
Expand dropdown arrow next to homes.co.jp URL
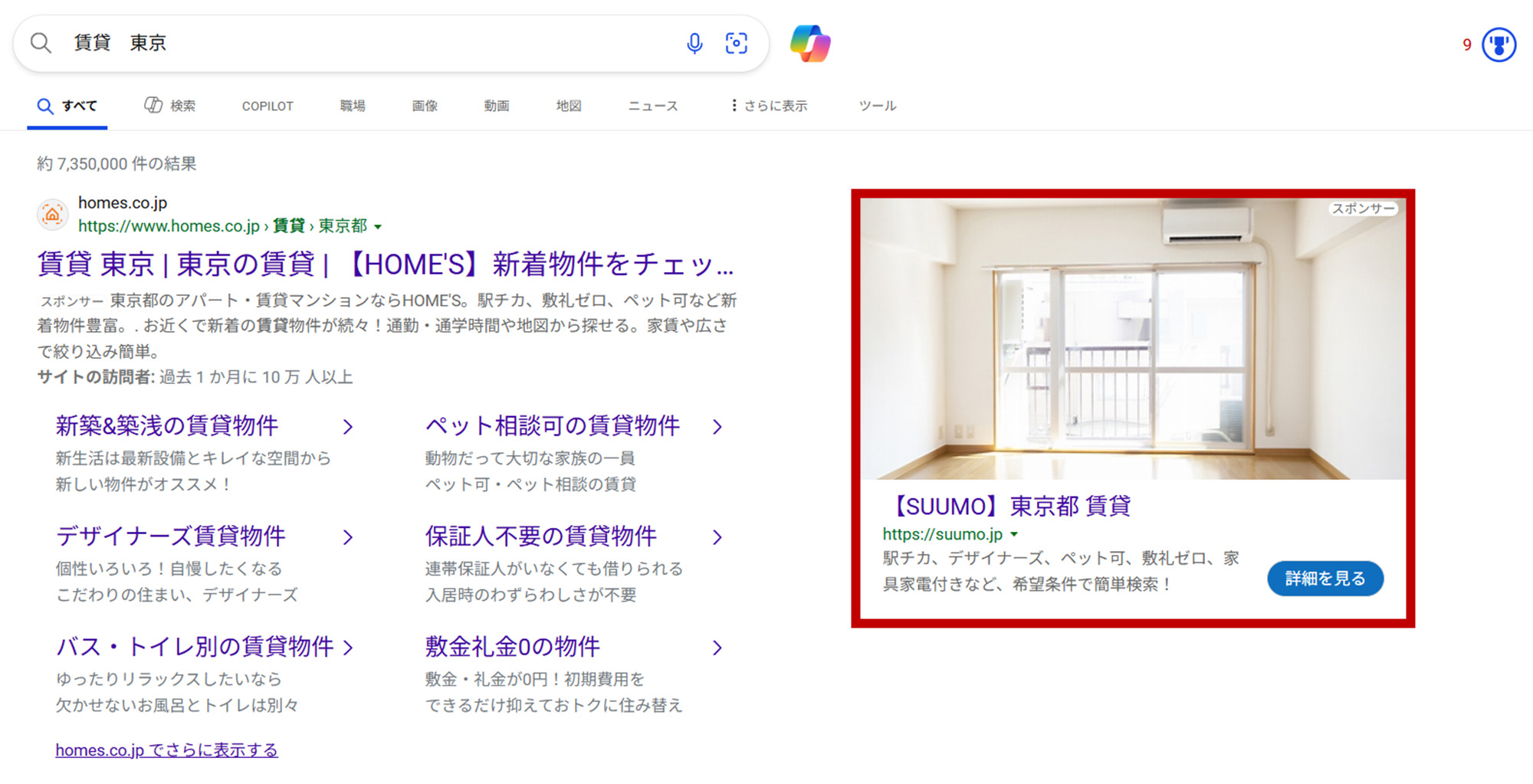click(378, 227)
